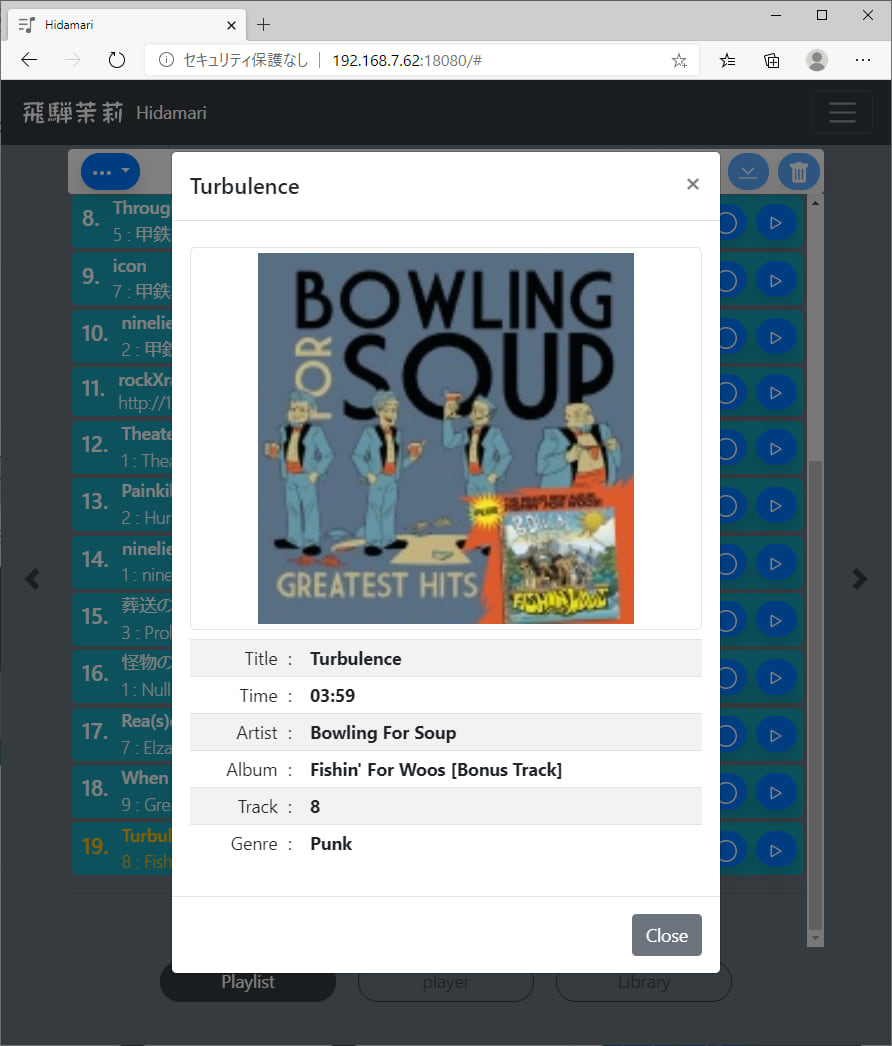Select playlist row 8 Through
Screen dimensions: 892x1046
pyautogui.click(x=122, y=221)
